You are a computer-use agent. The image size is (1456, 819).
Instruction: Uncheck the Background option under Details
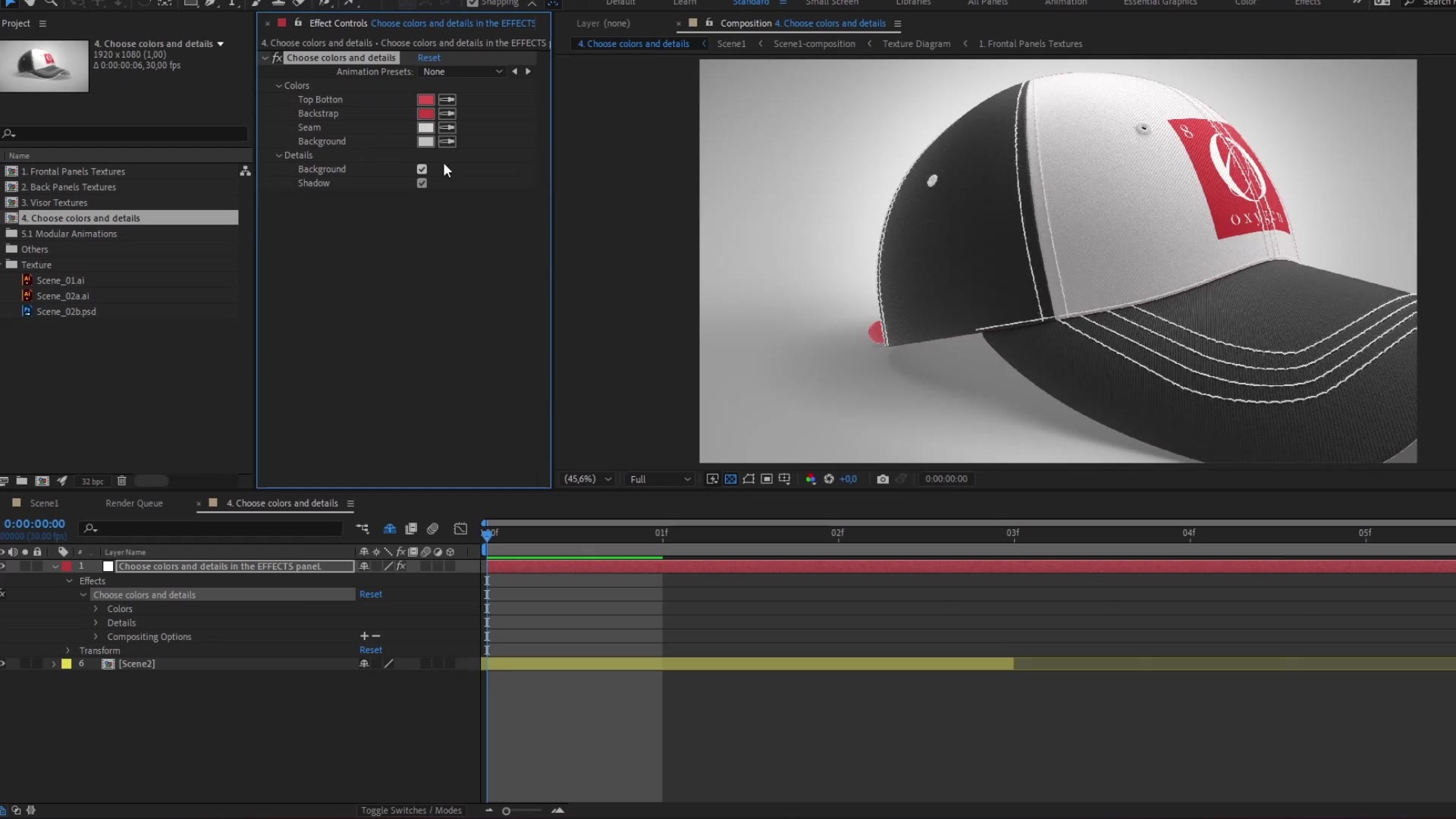click(422, 169)
